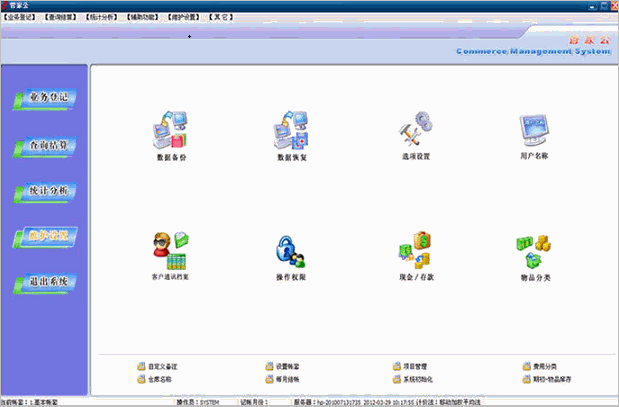This screenshot has height=407, width=619.
Task: Click the 统计分析 sidebar button
Action: click(x=45, y=192)
